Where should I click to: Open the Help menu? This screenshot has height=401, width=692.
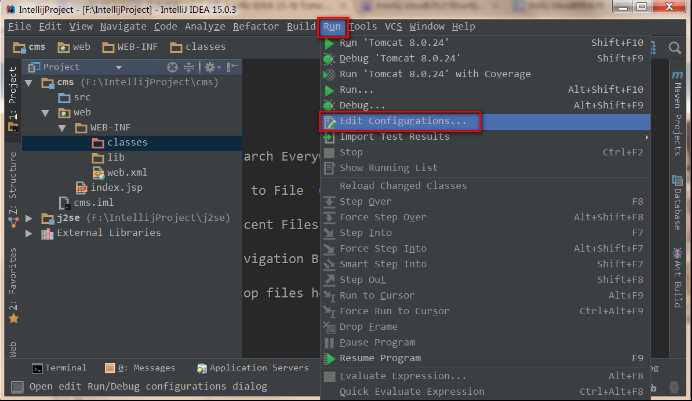click(463, 26)
